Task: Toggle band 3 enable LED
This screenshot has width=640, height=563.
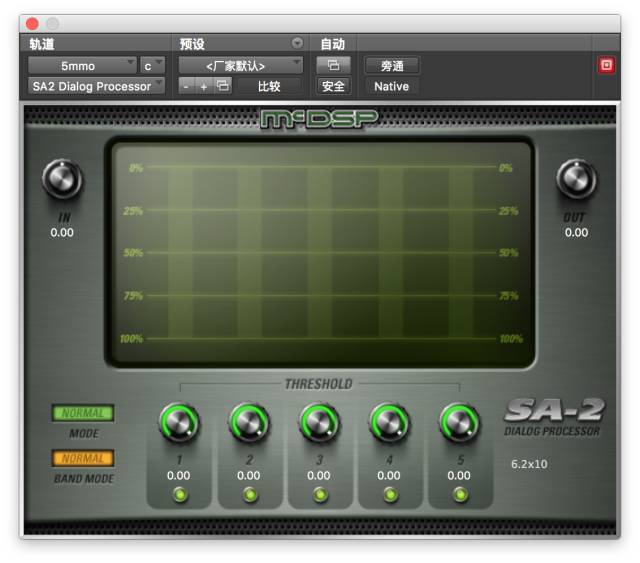Action: [x=320, y=495]
